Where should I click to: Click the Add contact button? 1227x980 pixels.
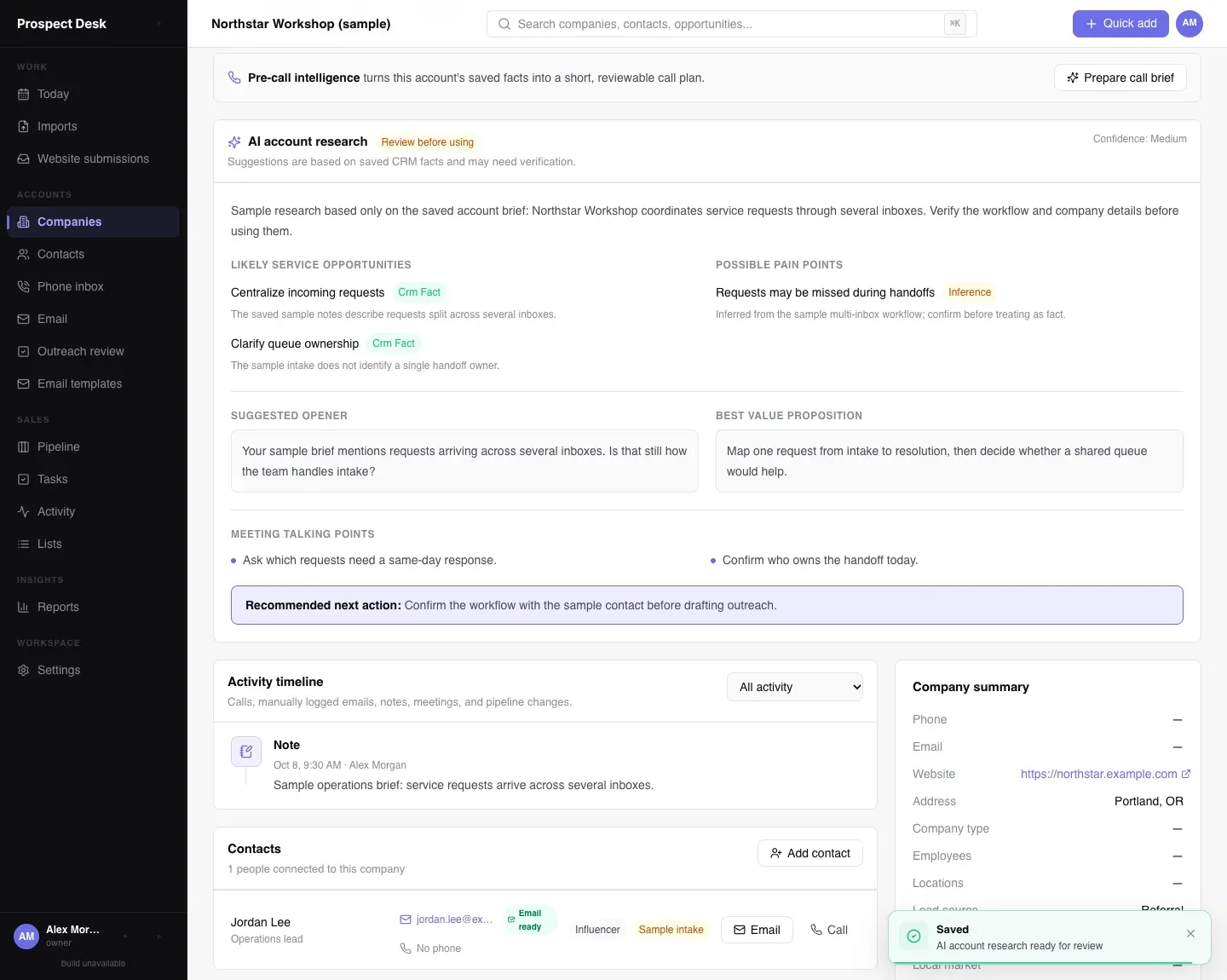click(810, 853)
